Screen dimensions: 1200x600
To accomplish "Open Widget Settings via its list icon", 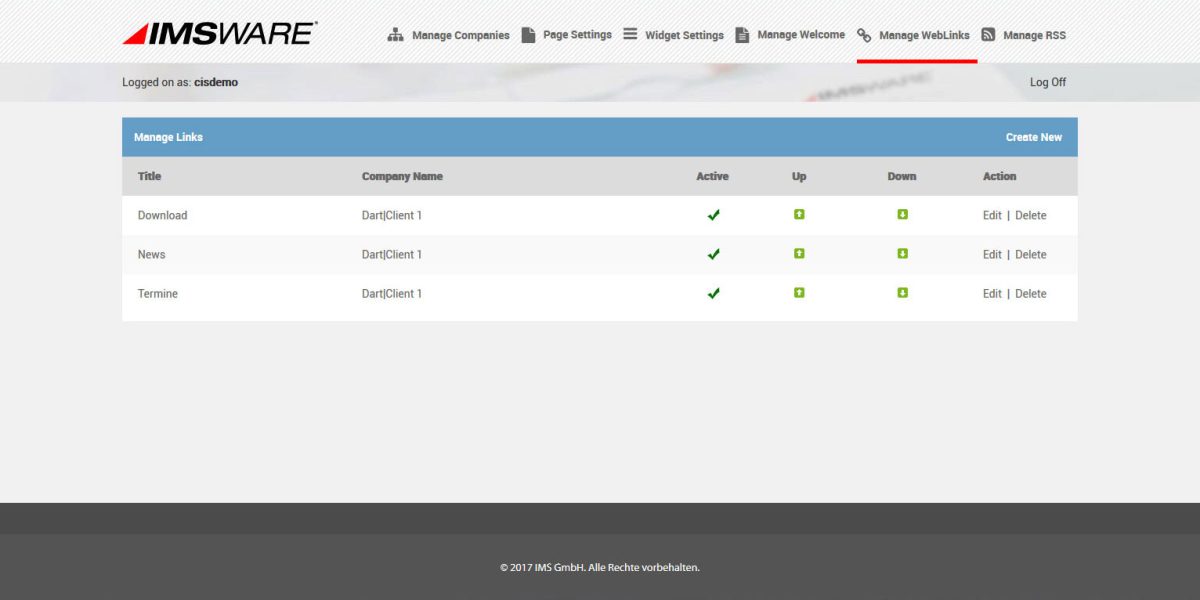I will (630, 33).
